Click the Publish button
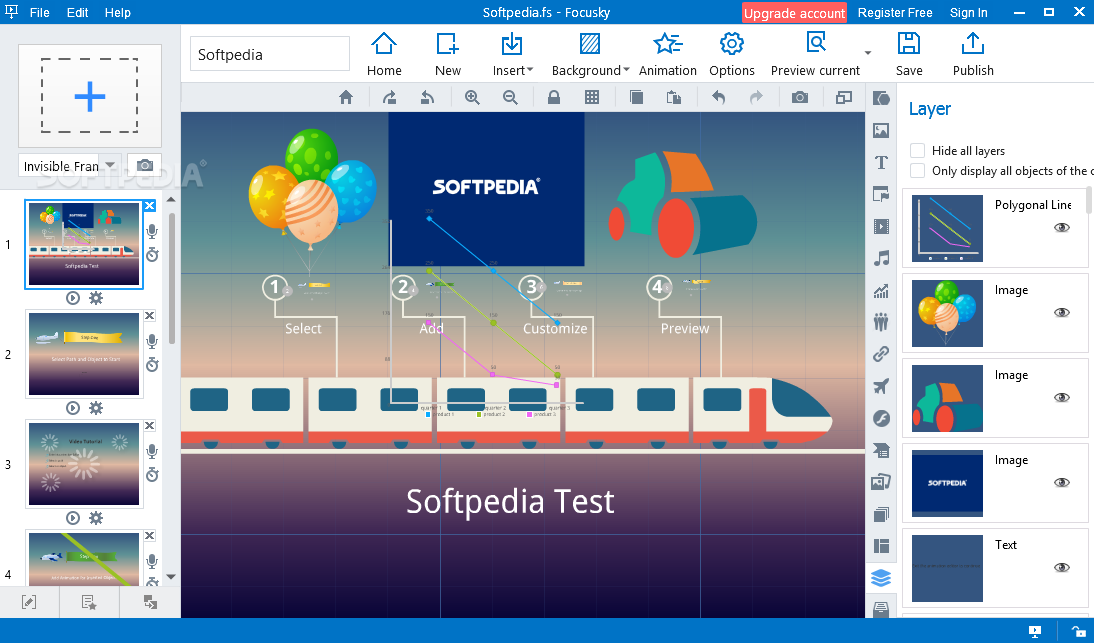 click(973, 55)
